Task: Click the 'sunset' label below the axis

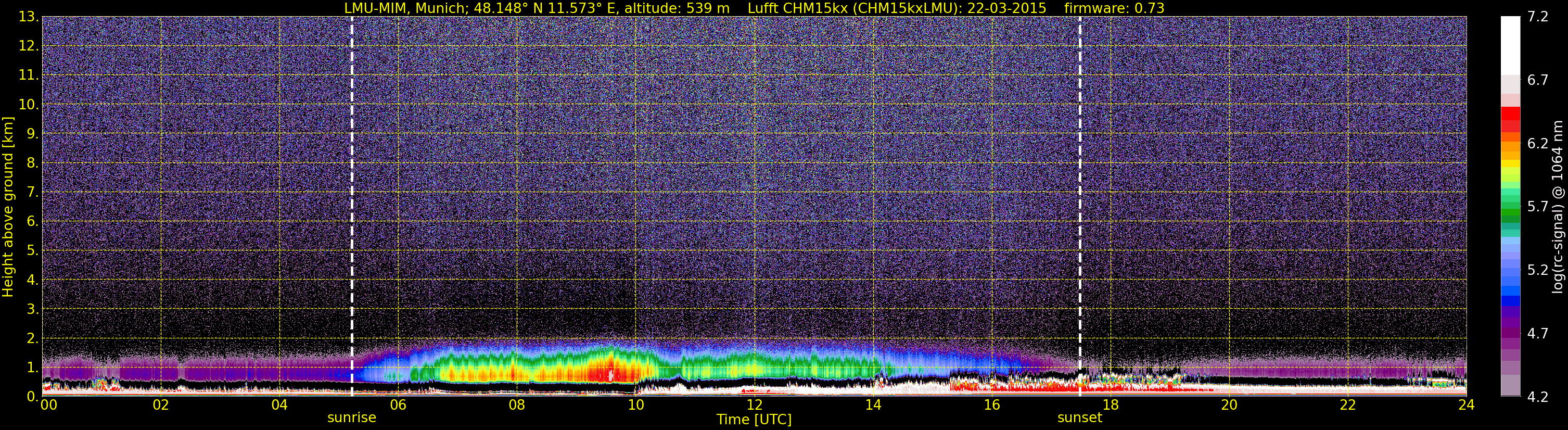Action: (1080, 418)
